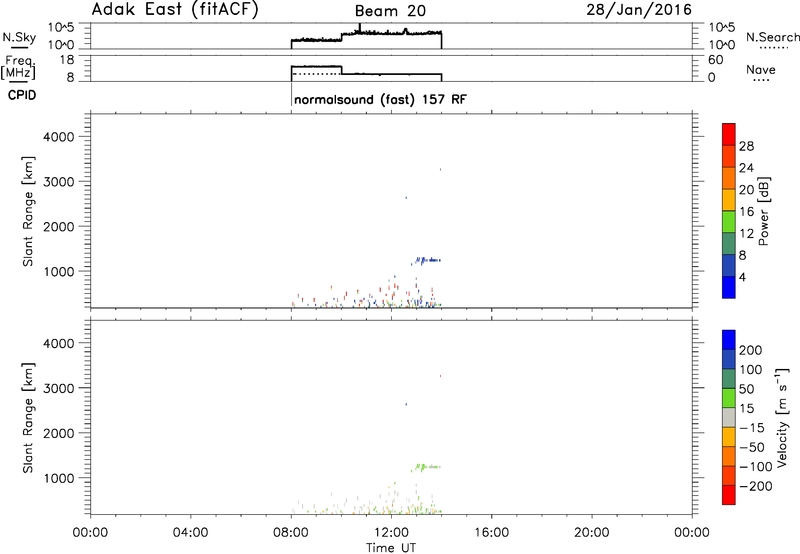Click the "Freq. [MHz]" axis label
This screenshot has height=554, width=800.
(x=18, y=67)
